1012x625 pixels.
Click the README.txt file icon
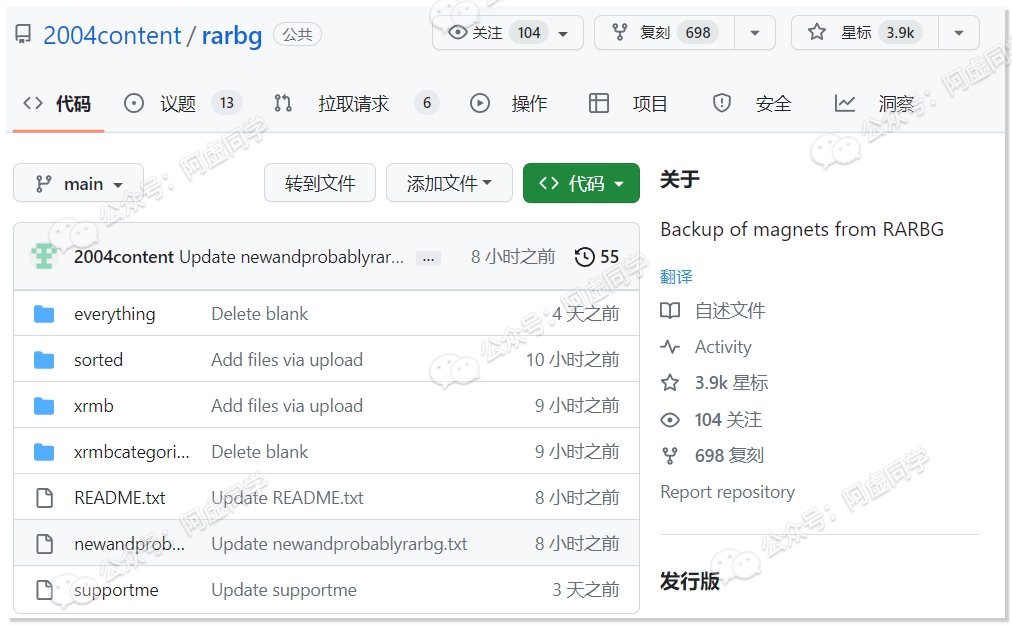tap(44, 497)
